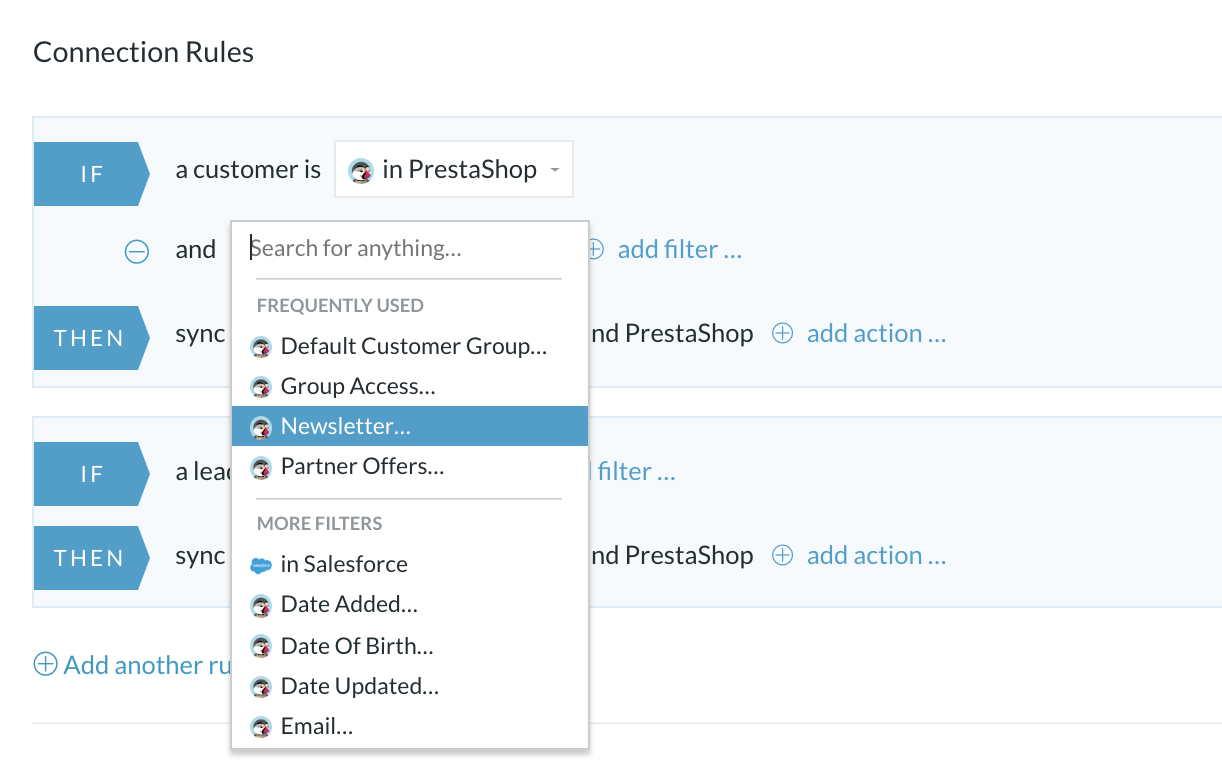
Task: Select Date Updated filter
Action: pos(410,686)
